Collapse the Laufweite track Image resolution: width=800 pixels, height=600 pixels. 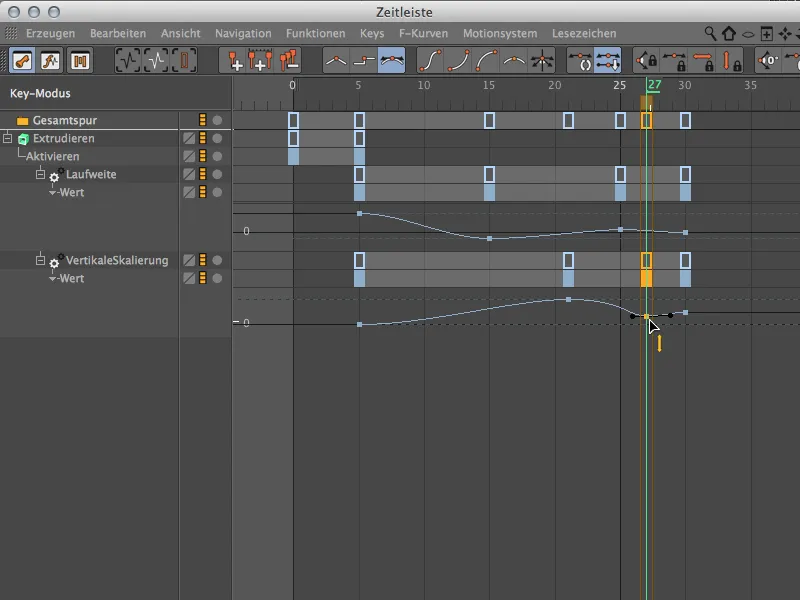pyautogui.click(x=40, y=173)
